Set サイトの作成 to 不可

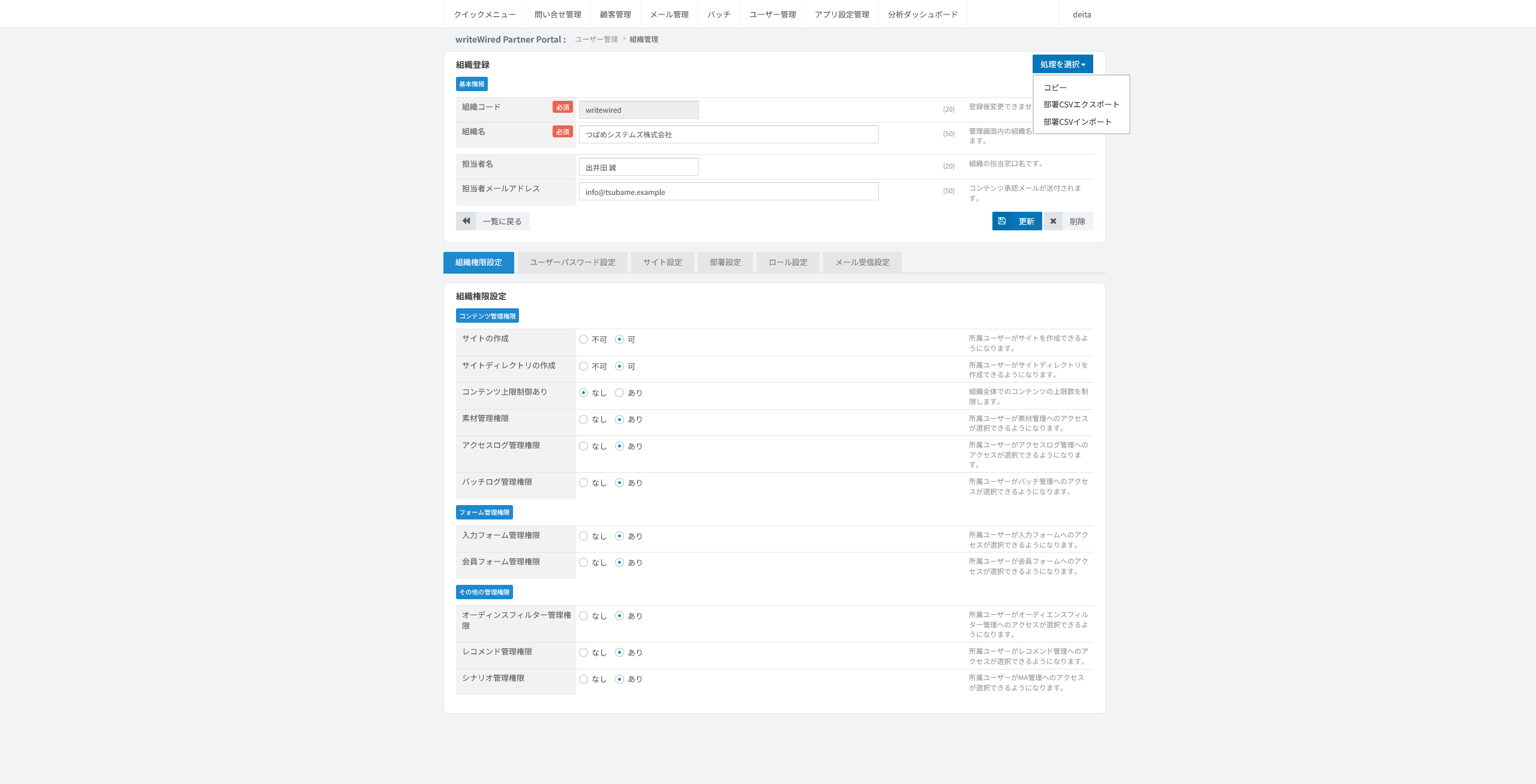tap(583, 340)
